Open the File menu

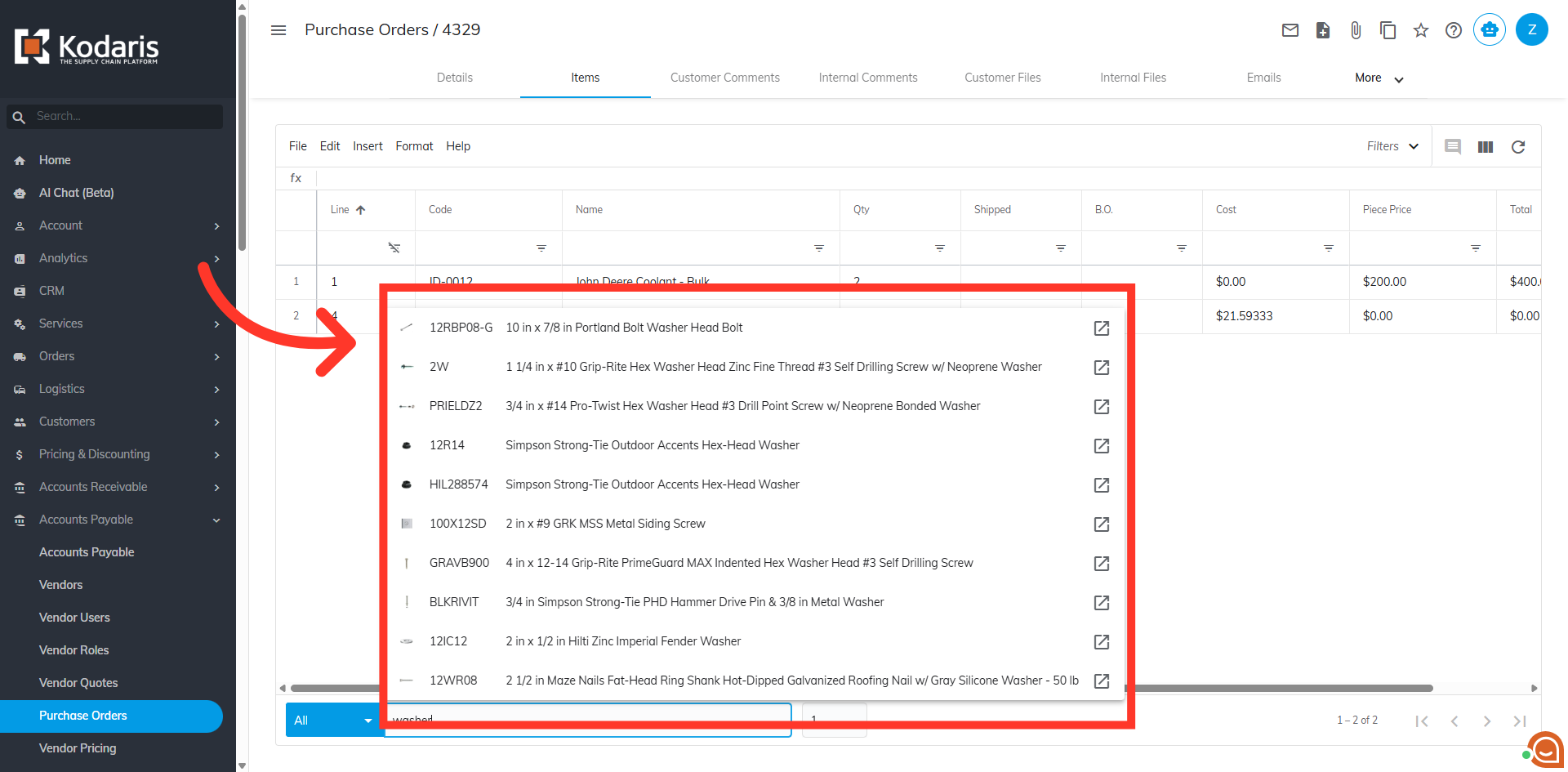(298, 146)
